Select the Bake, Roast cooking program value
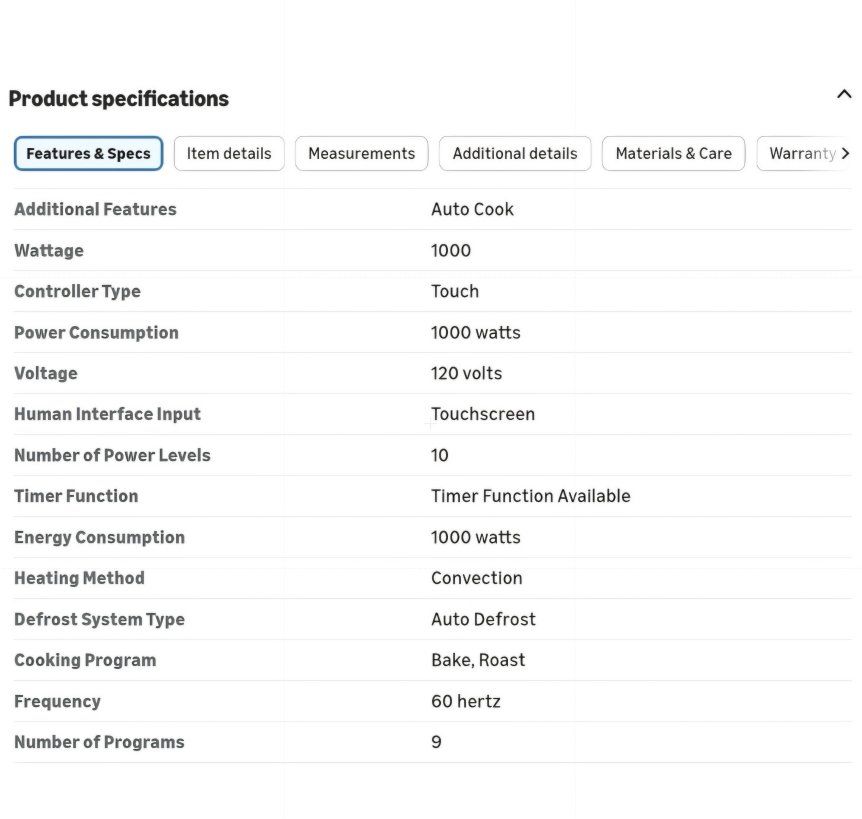Viewport: 862px width, 819px height. click(478, 660)
